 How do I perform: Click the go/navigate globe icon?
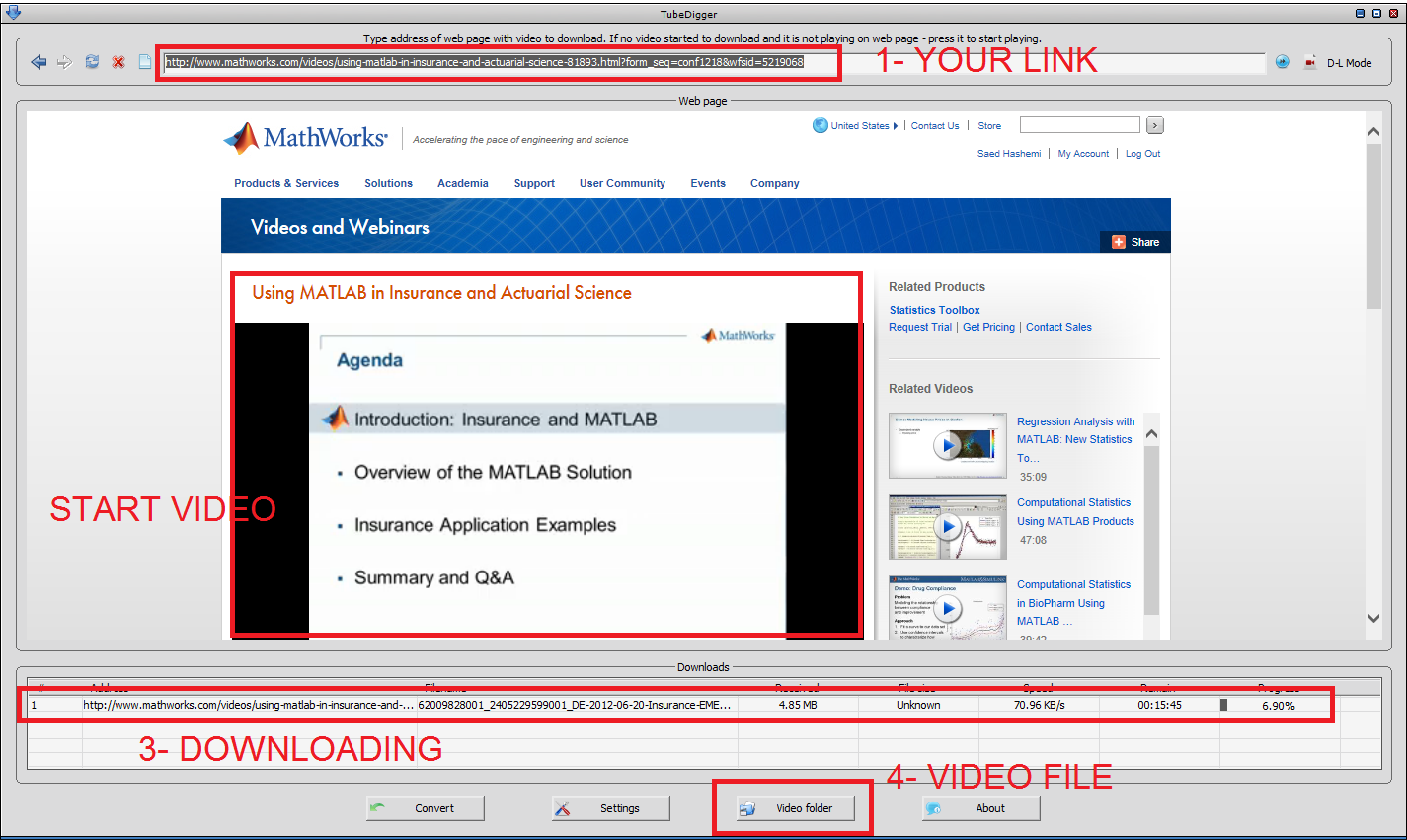(1282, 61)
